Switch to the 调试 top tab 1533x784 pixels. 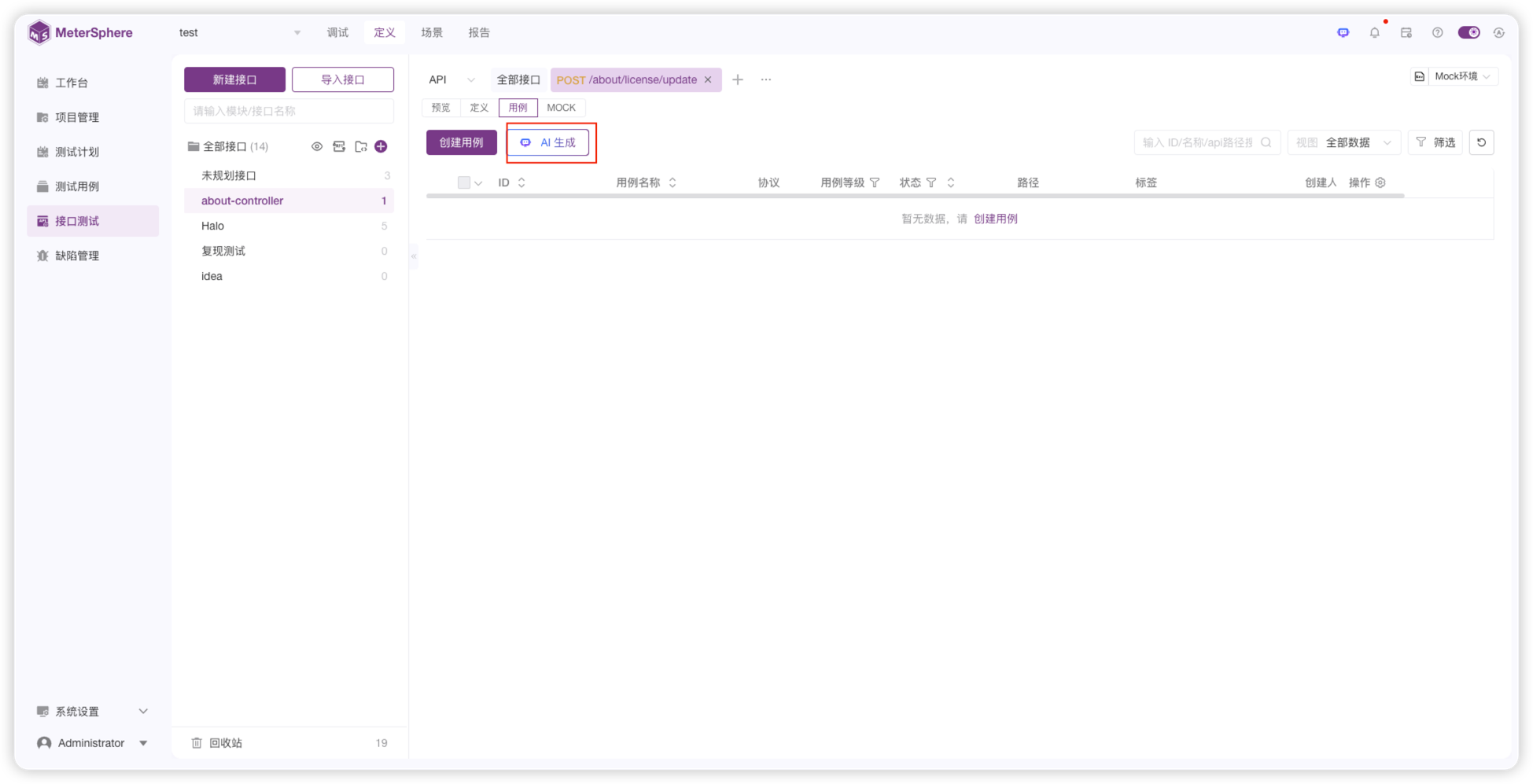click(337, 33)
